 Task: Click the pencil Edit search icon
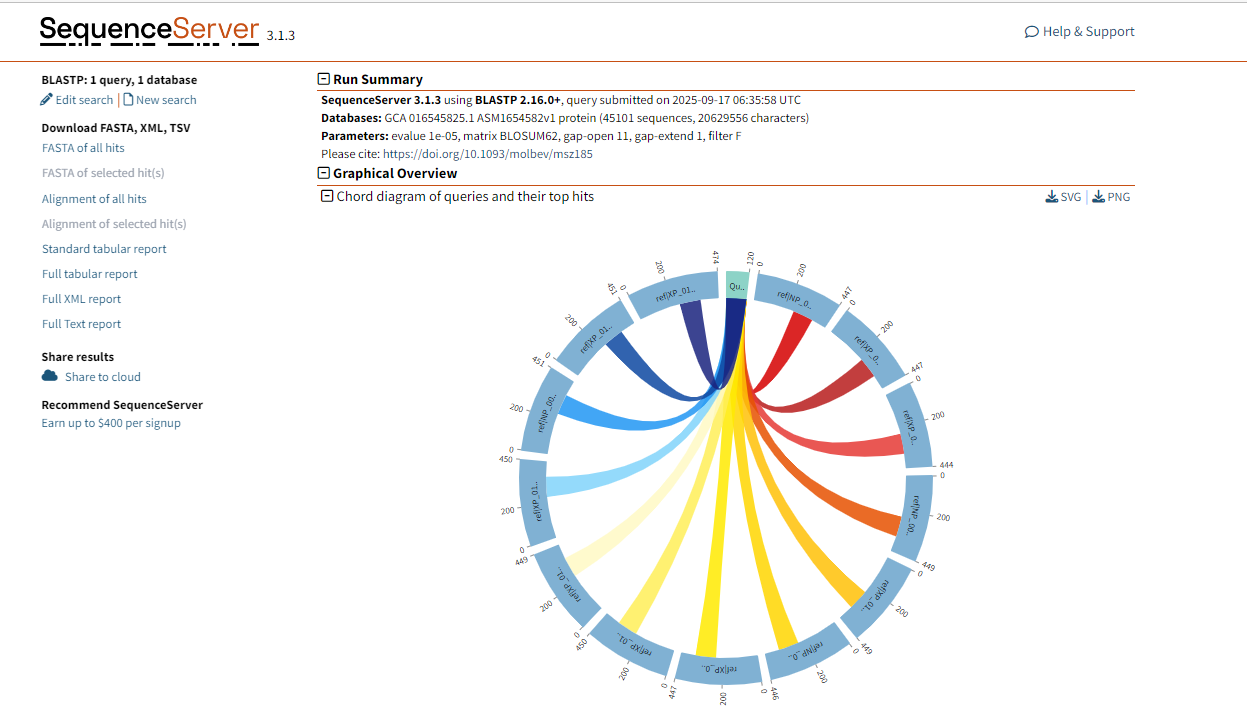pos(46,100)
